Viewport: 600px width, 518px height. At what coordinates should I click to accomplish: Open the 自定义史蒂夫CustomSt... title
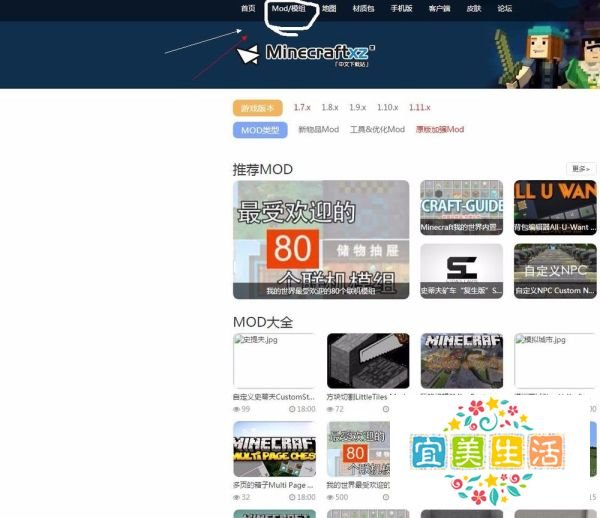click(274, 397)
